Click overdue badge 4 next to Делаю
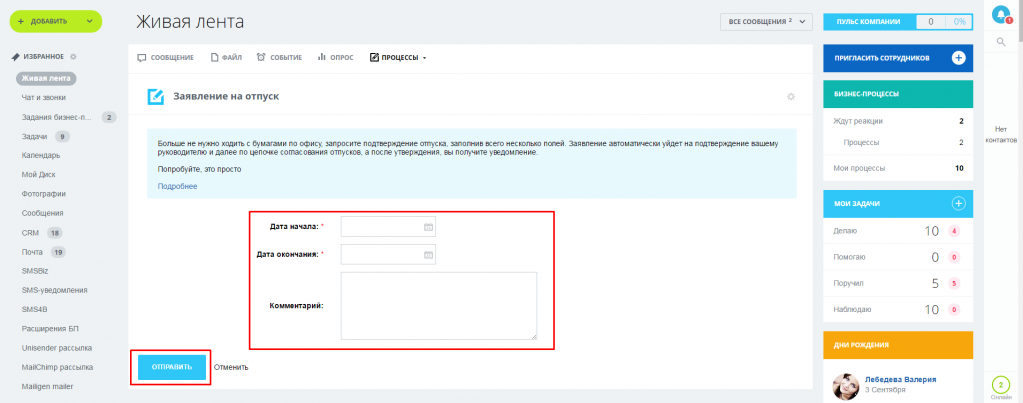The width and height of the screenshot is (1023, 403). (954, 231)
